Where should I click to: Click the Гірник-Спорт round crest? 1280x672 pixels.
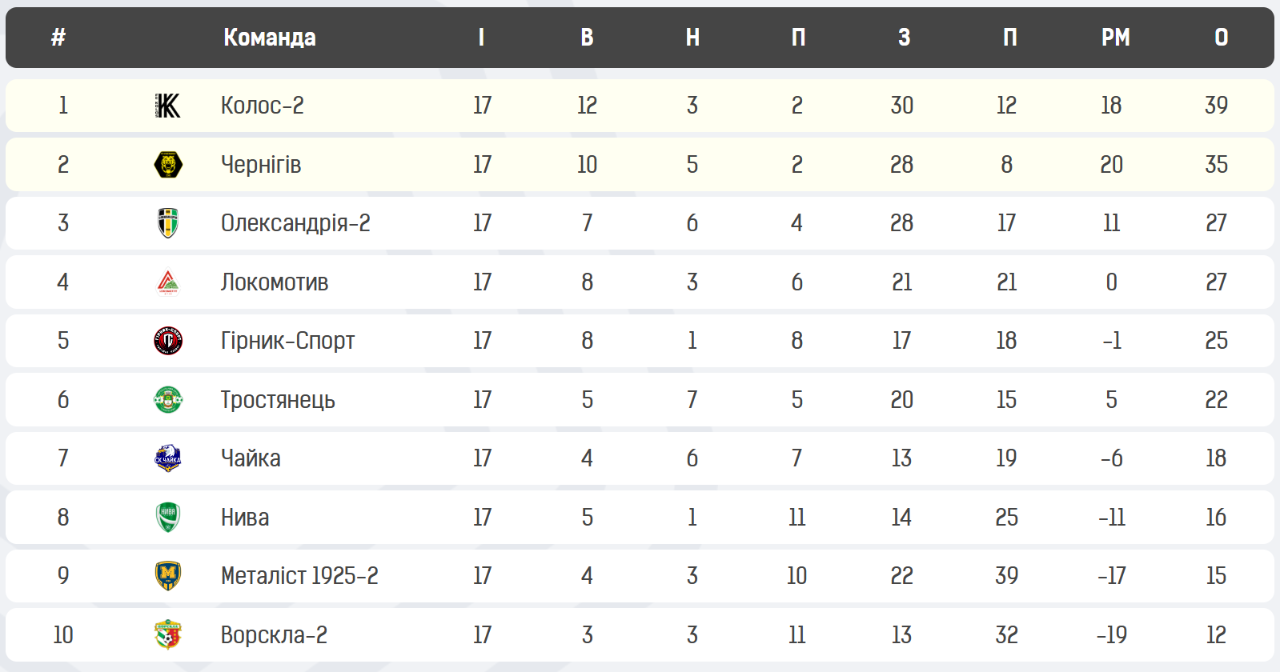tap(168, 341)
